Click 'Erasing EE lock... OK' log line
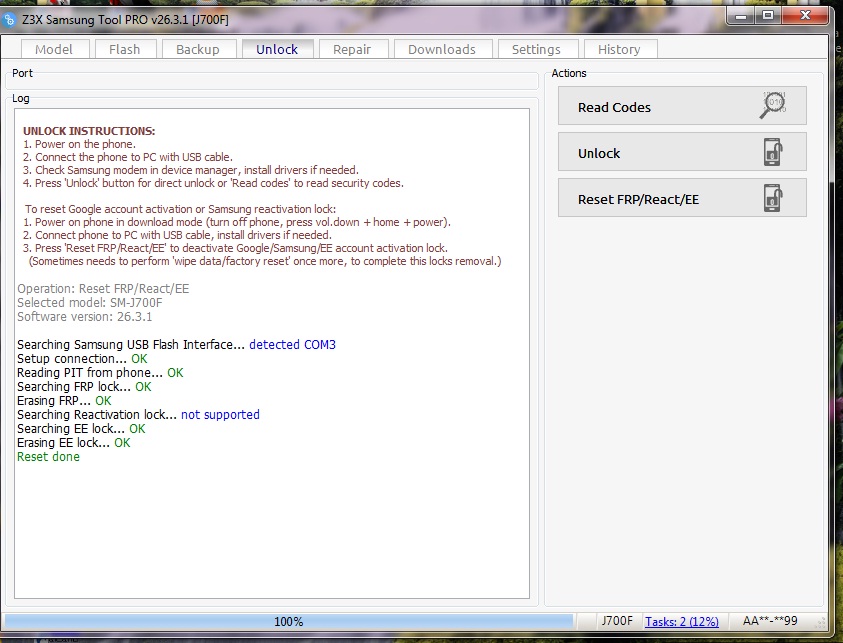Viewport: 843px width, 643px height. [74, 442]
